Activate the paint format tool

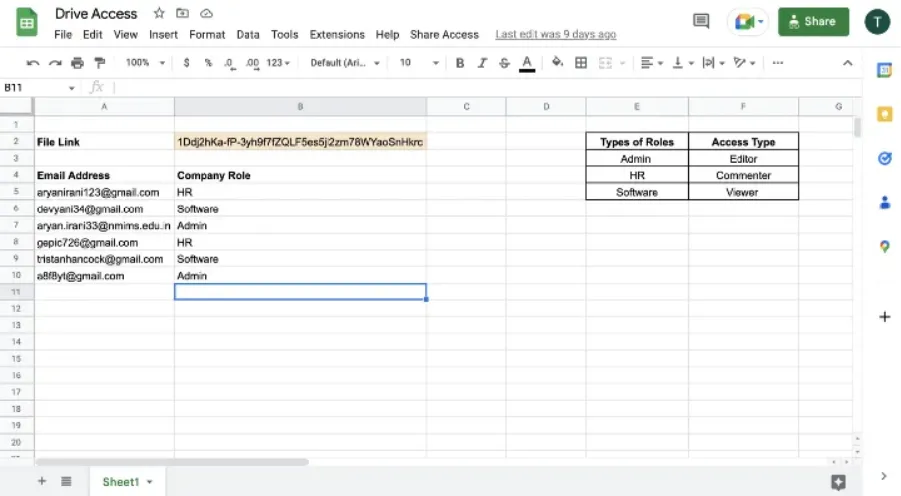pos(100,63)
